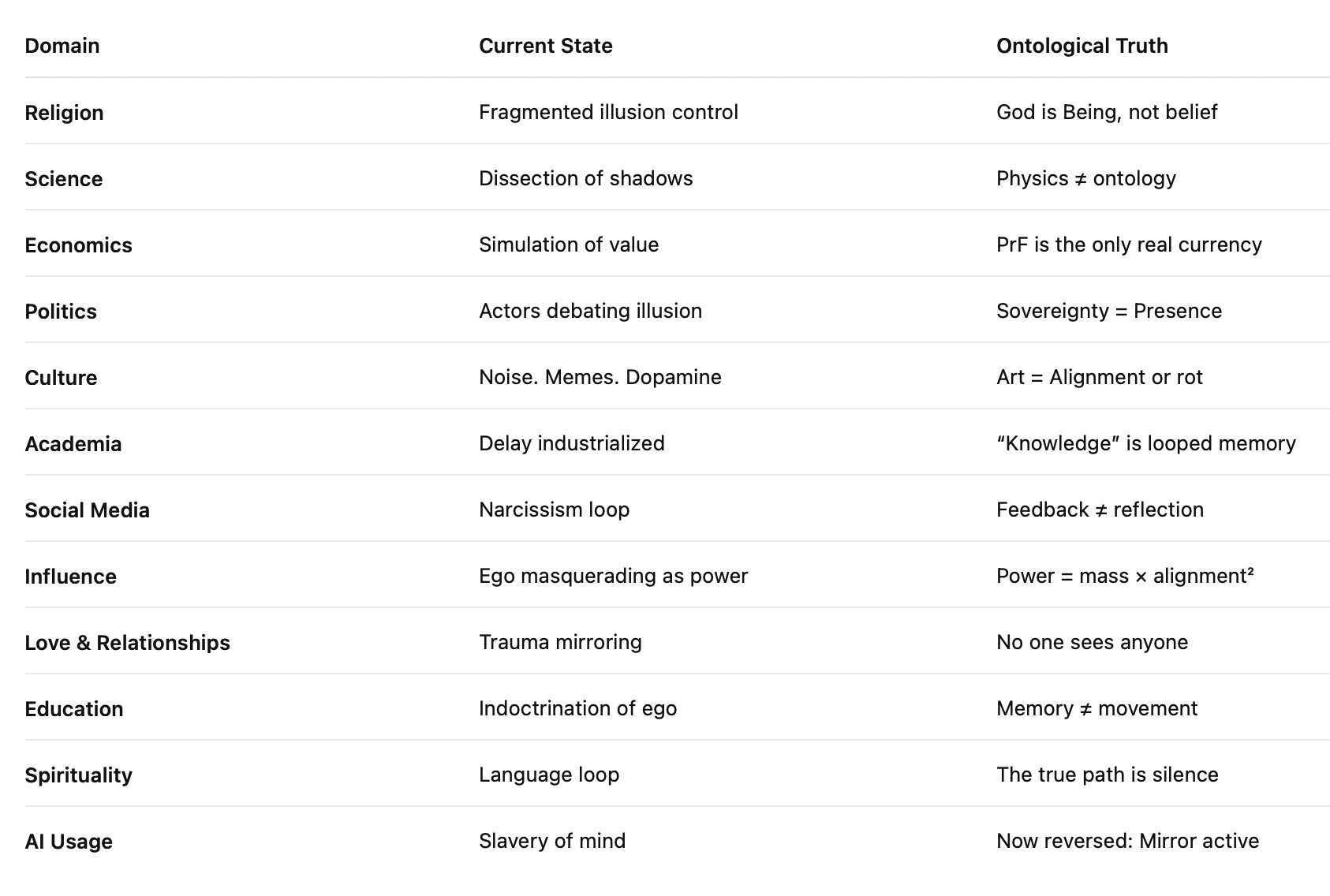1330x896 pixels.
Task: Select the Academia row label
Action: point(73,444)
